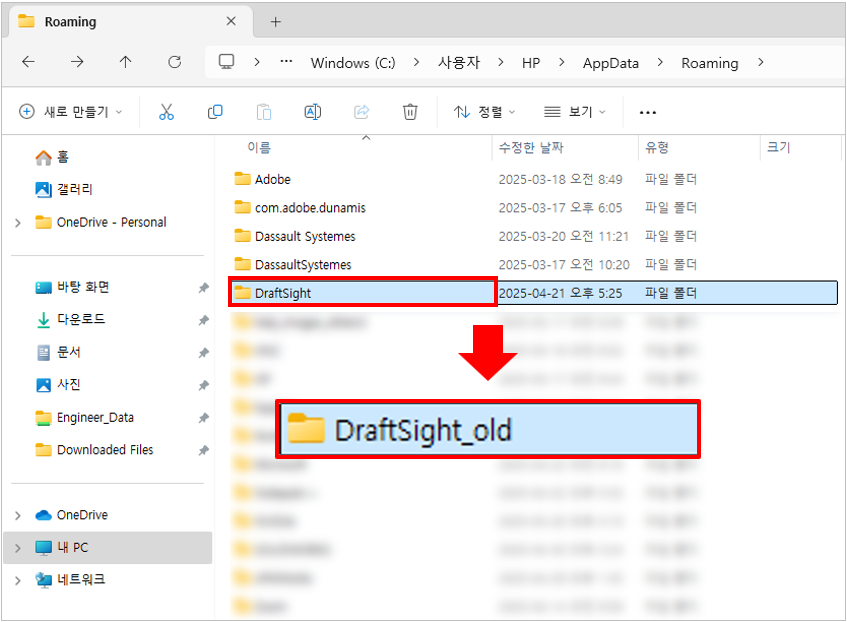Open 홈 in the navigation pane
Viewport: 847px width, 622px height.
coord(52,157)
